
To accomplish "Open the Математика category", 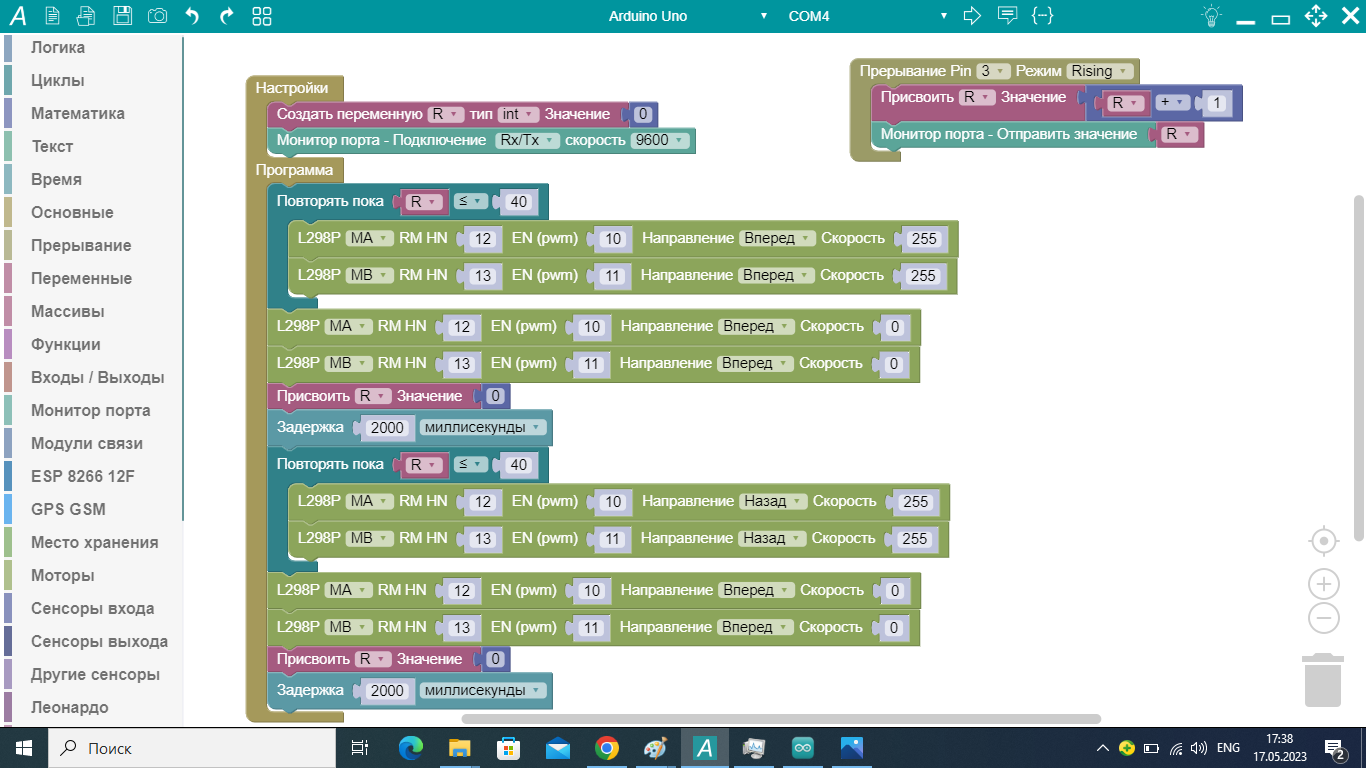I will coord(78,113).
